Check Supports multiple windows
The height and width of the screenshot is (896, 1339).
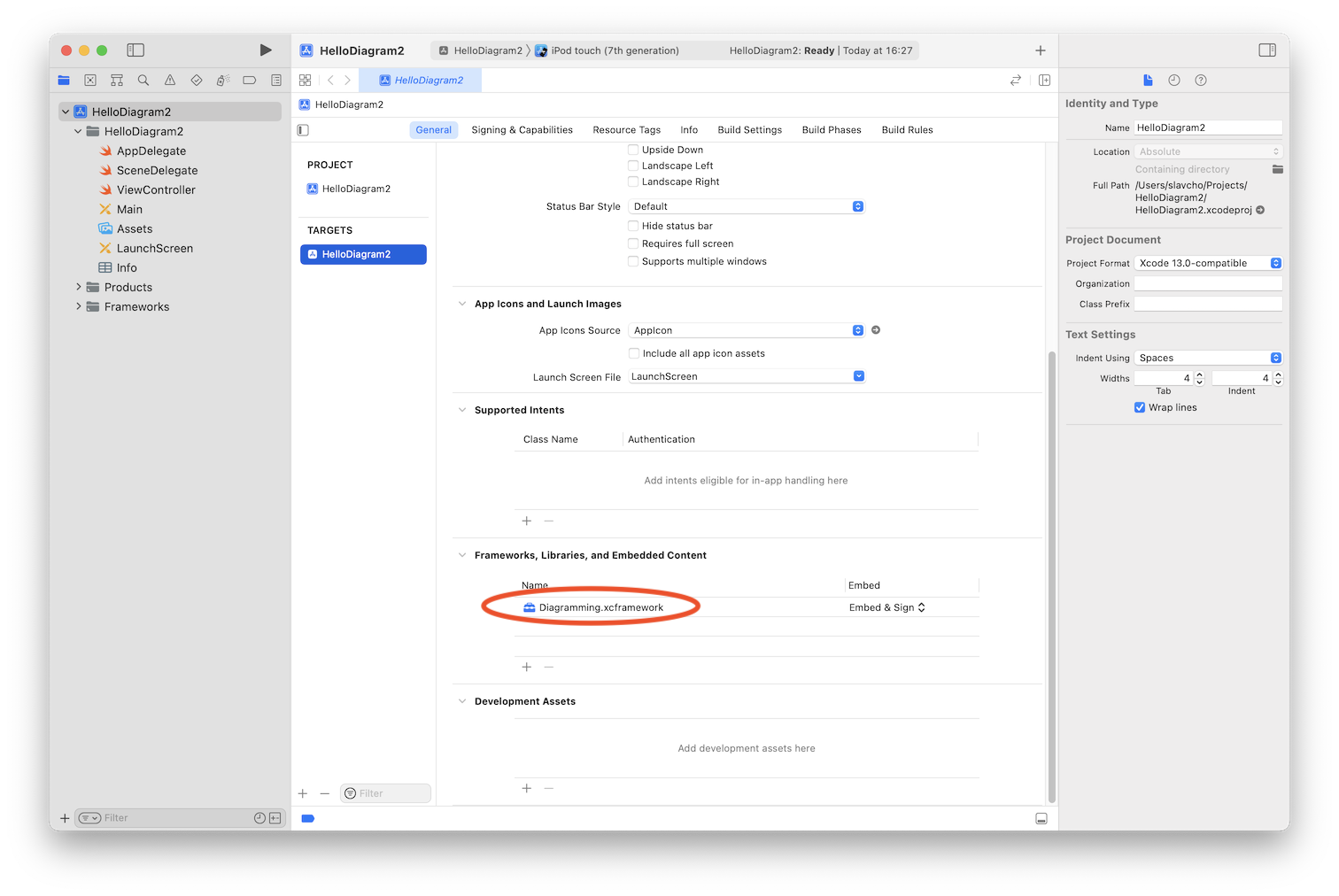(633, 261)
